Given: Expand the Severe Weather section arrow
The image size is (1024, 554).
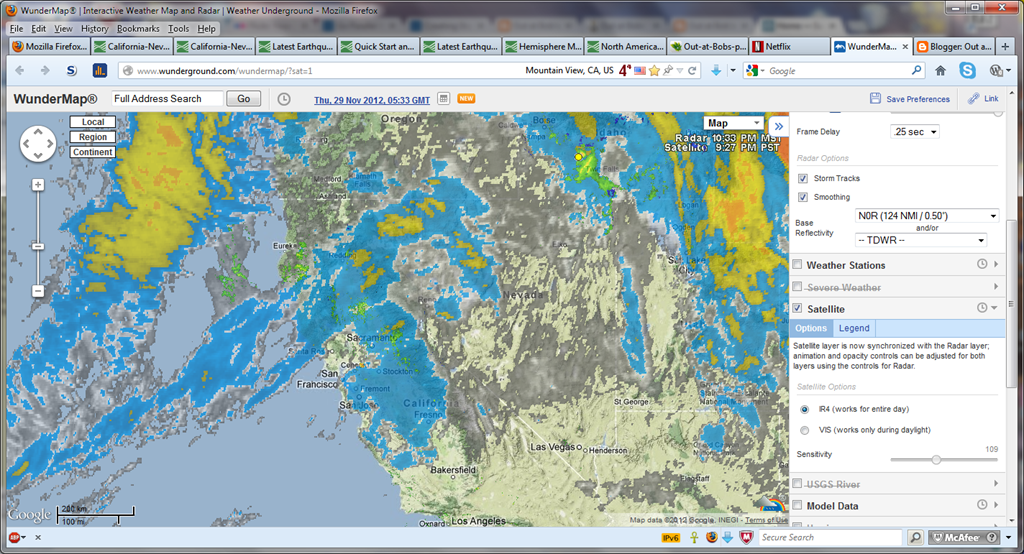Looking at the screenshot, I should pos(996,287).
